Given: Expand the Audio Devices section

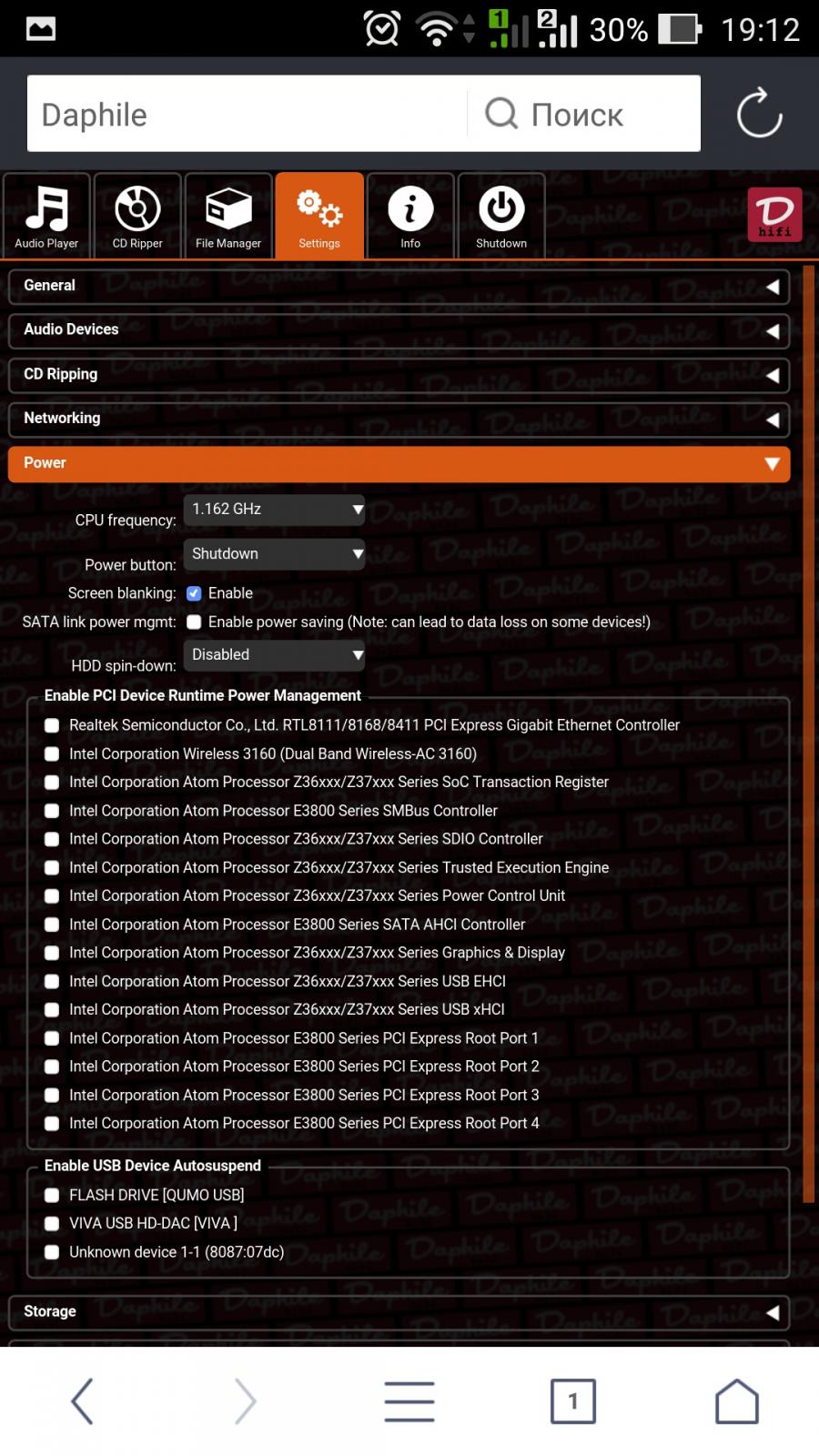Looking at the screenshot, I should [x=399, y=330].
